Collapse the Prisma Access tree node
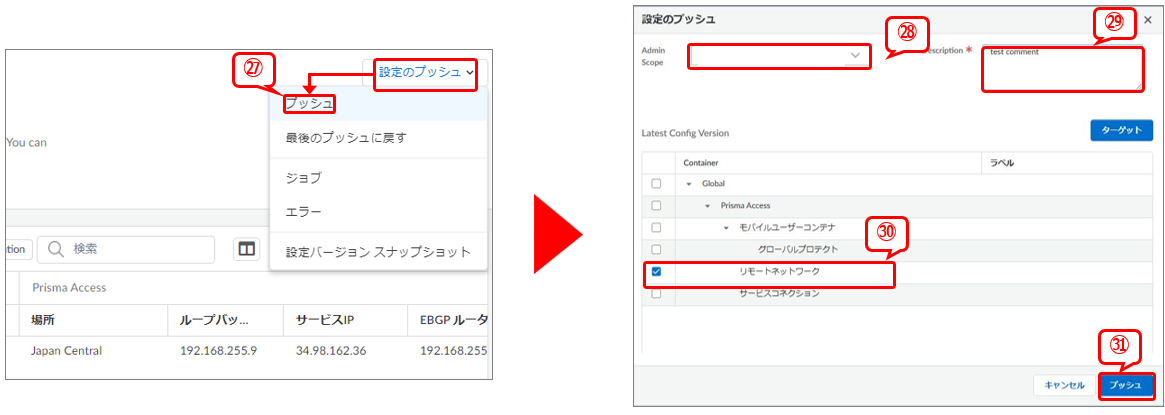The width and height of the screenshot is (1165, 415). pyautogui.click(x=707, y=206)
